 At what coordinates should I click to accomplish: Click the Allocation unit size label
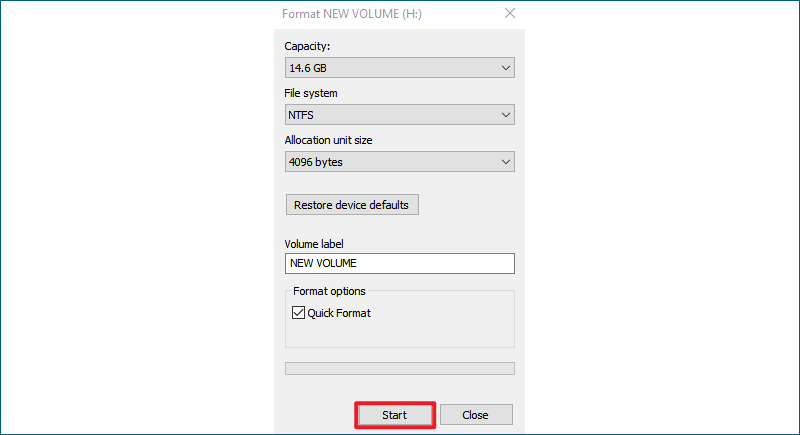tap(328, 140)
